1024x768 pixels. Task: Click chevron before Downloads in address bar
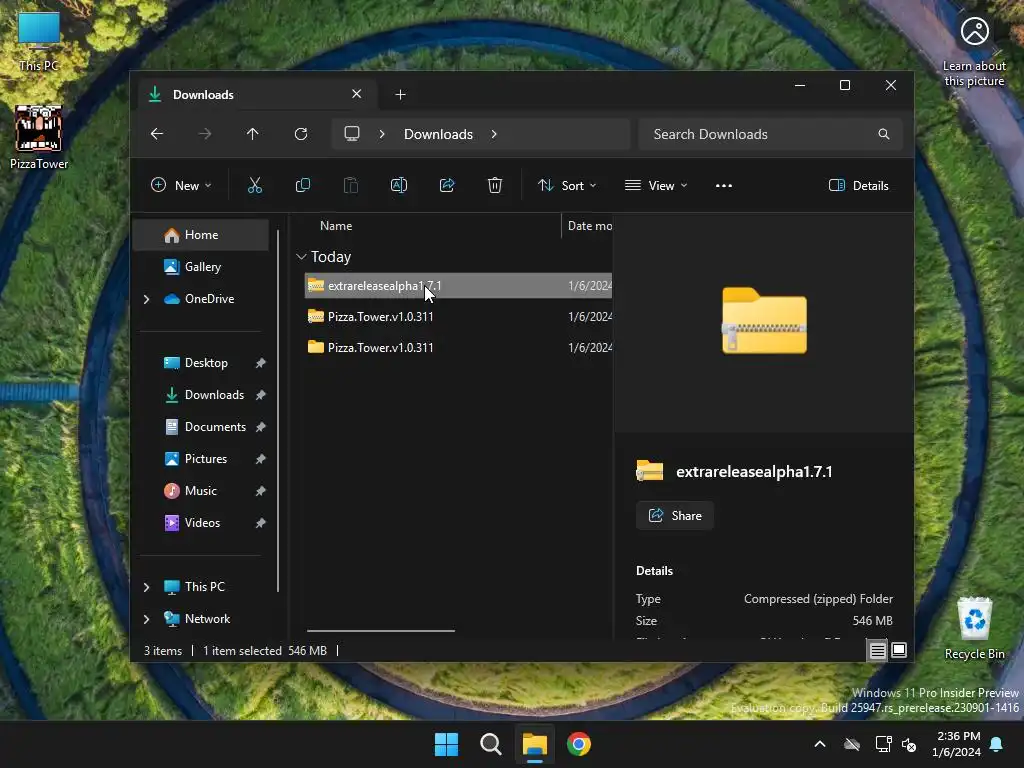click(382, 134)
